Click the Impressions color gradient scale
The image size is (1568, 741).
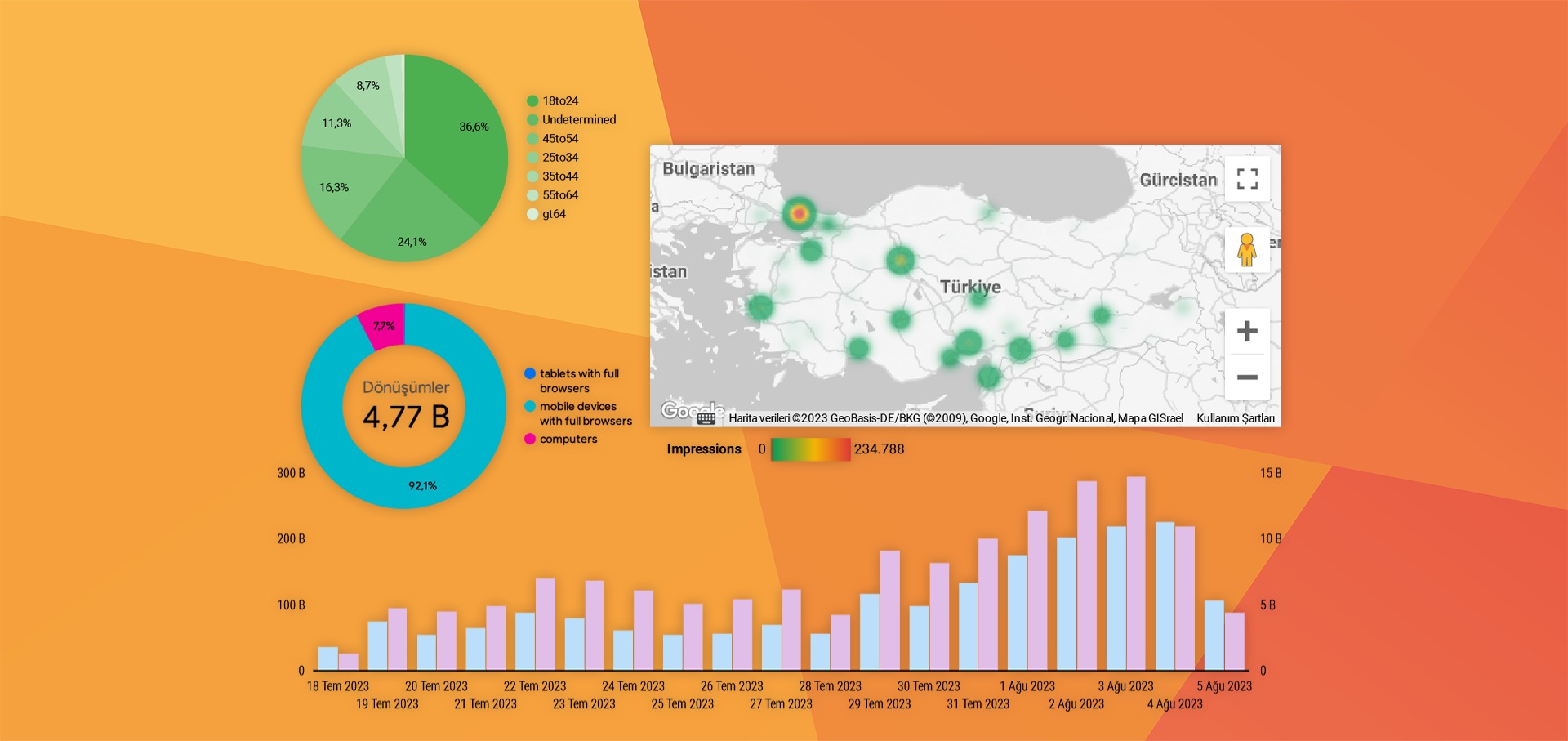click(810, 449)
